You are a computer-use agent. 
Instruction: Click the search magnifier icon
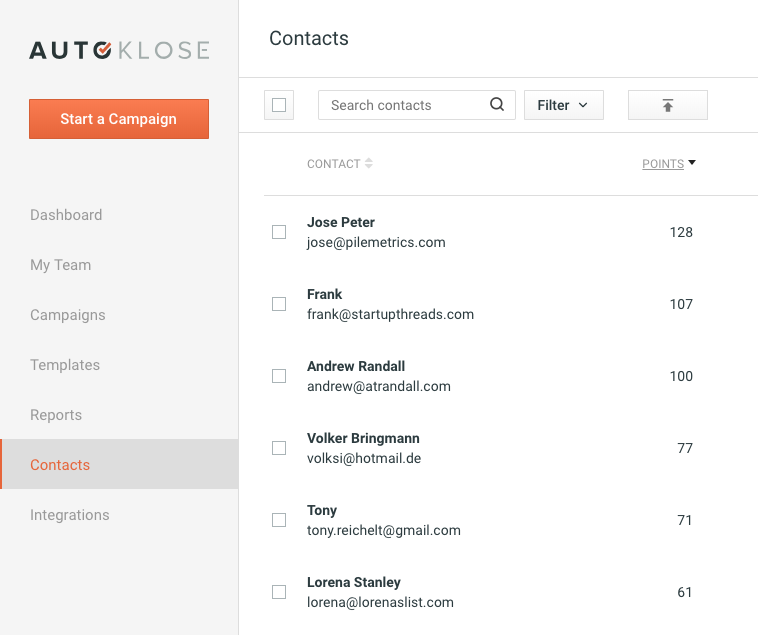pos(497,105)
